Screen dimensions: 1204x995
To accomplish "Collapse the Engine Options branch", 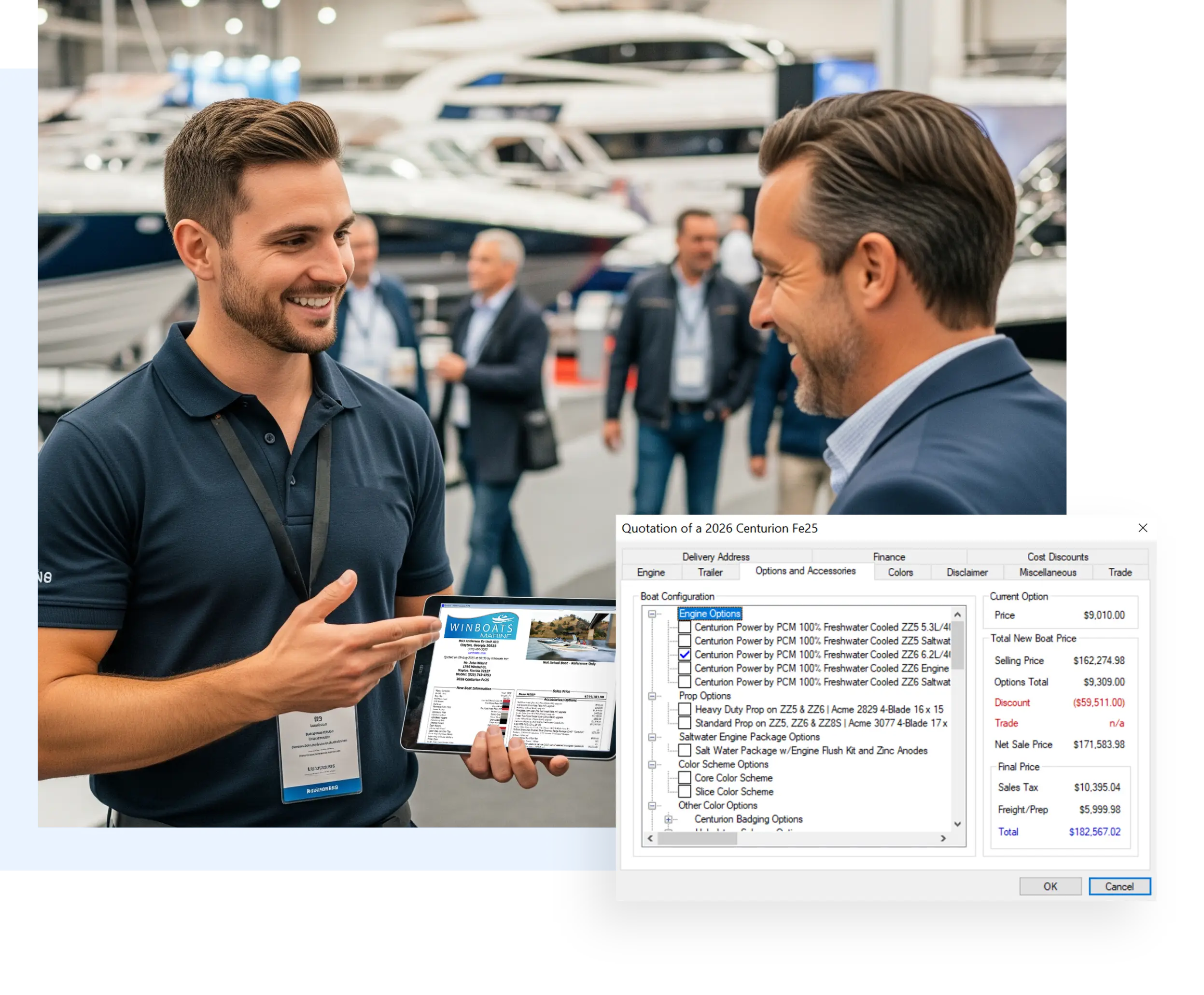I will (x=652, y=613).
